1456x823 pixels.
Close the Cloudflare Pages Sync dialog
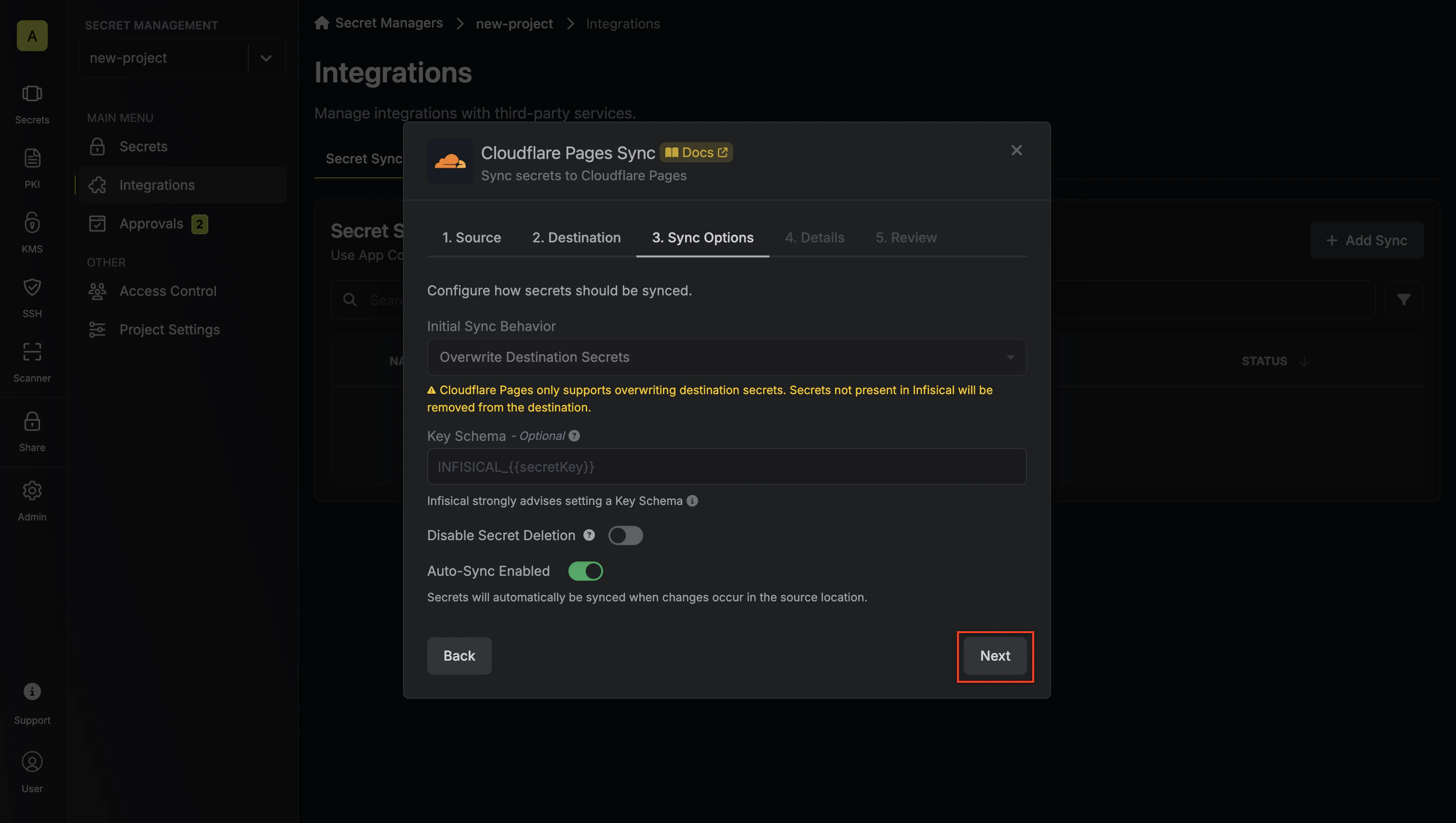1017,150
